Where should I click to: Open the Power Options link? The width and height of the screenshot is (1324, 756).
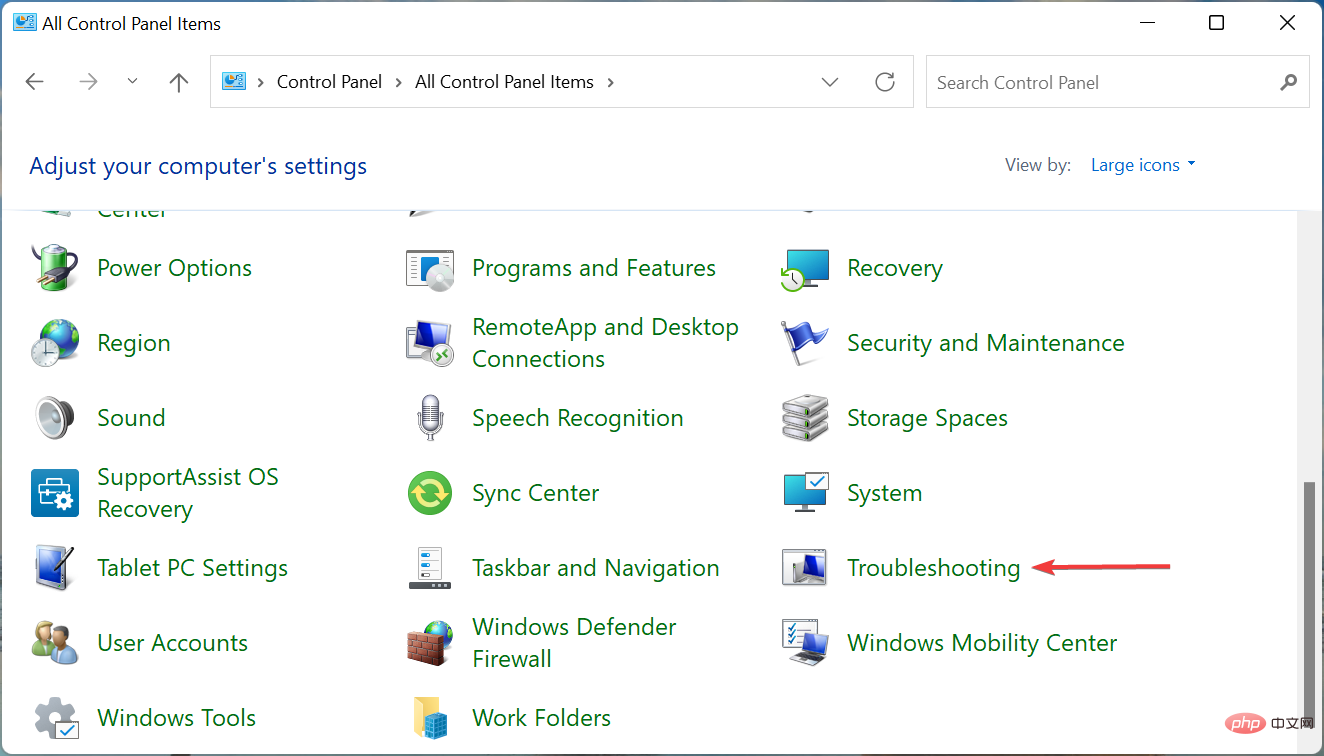174,268
